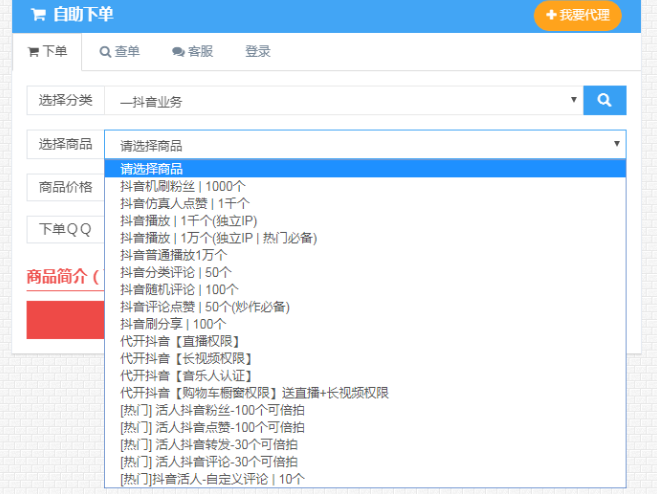Screen dimensions: 657x494
Task: Select 抖音播放 | 1千个(独立IP) option
Action: [365, 220]
